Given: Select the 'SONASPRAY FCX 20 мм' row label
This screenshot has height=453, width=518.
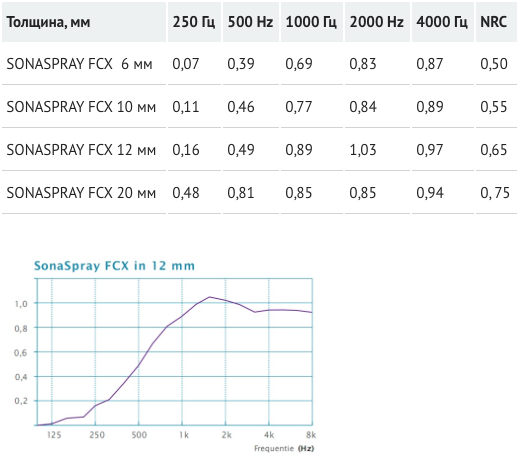Looking at the screenshot, I should [x=81, y=193].
